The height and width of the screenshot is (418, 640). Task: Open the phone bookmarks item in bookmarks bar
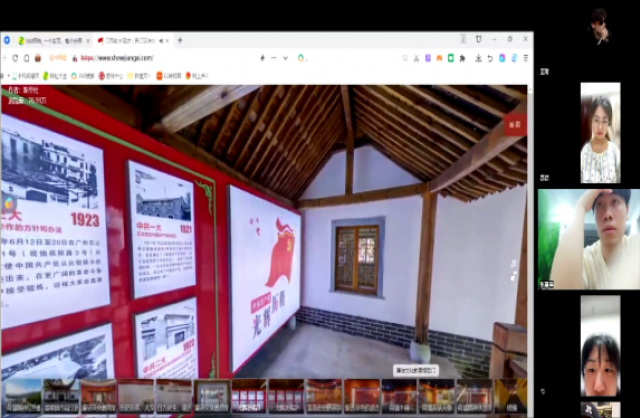pos(25,76)
